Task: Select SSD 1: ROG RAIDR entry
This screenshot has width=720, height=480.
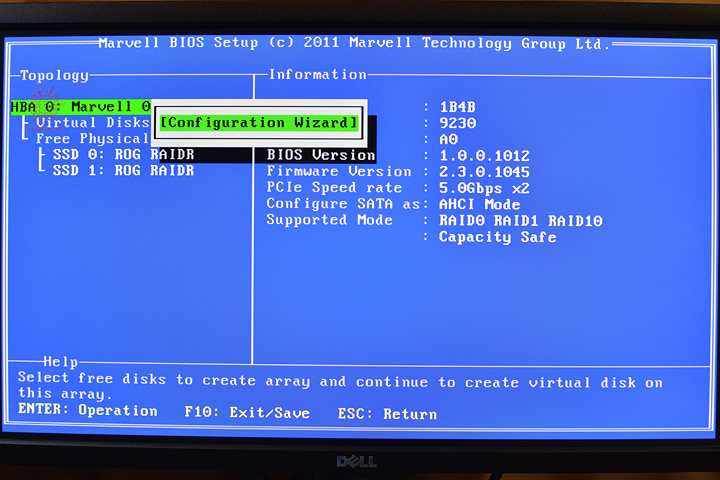Action: point(124,170)
